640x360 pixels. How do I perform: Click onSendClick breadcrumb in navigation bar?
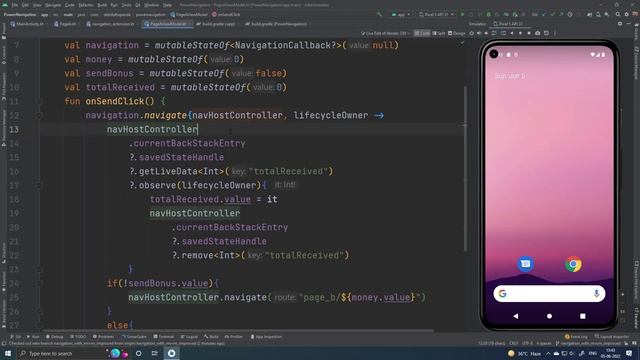point(226,14)
